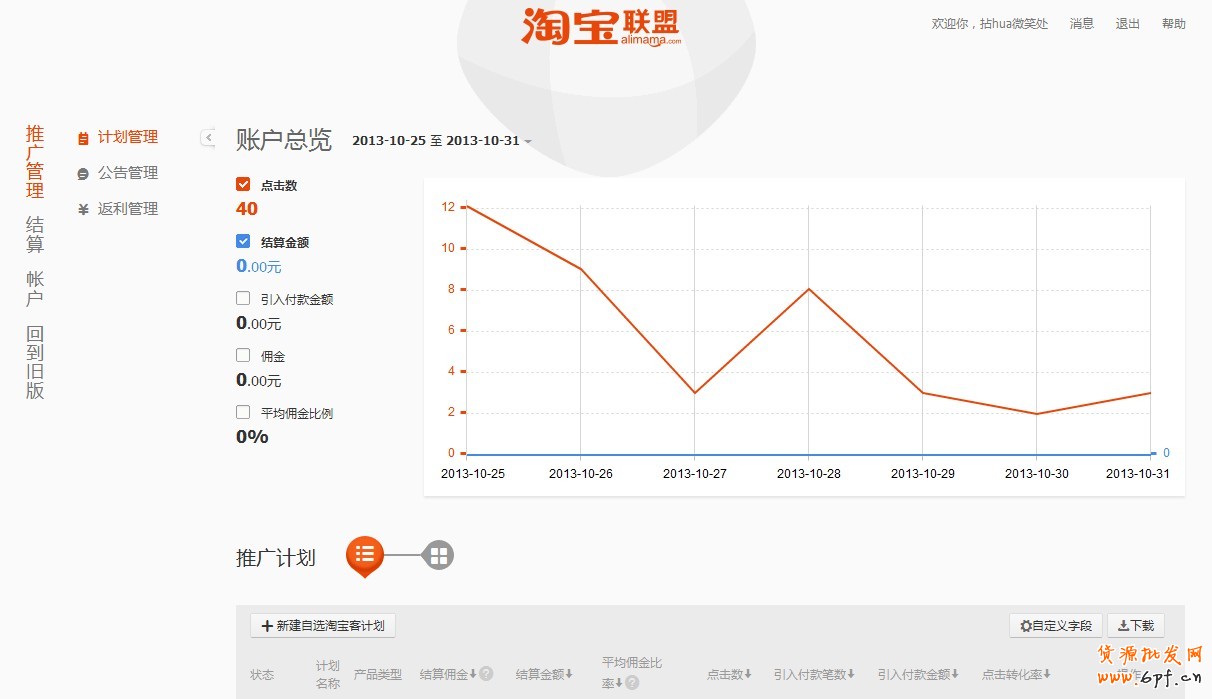
Task: Uncheck the 结算金额 checkbox
Action: pyautogui.click(x=243, y=241)
